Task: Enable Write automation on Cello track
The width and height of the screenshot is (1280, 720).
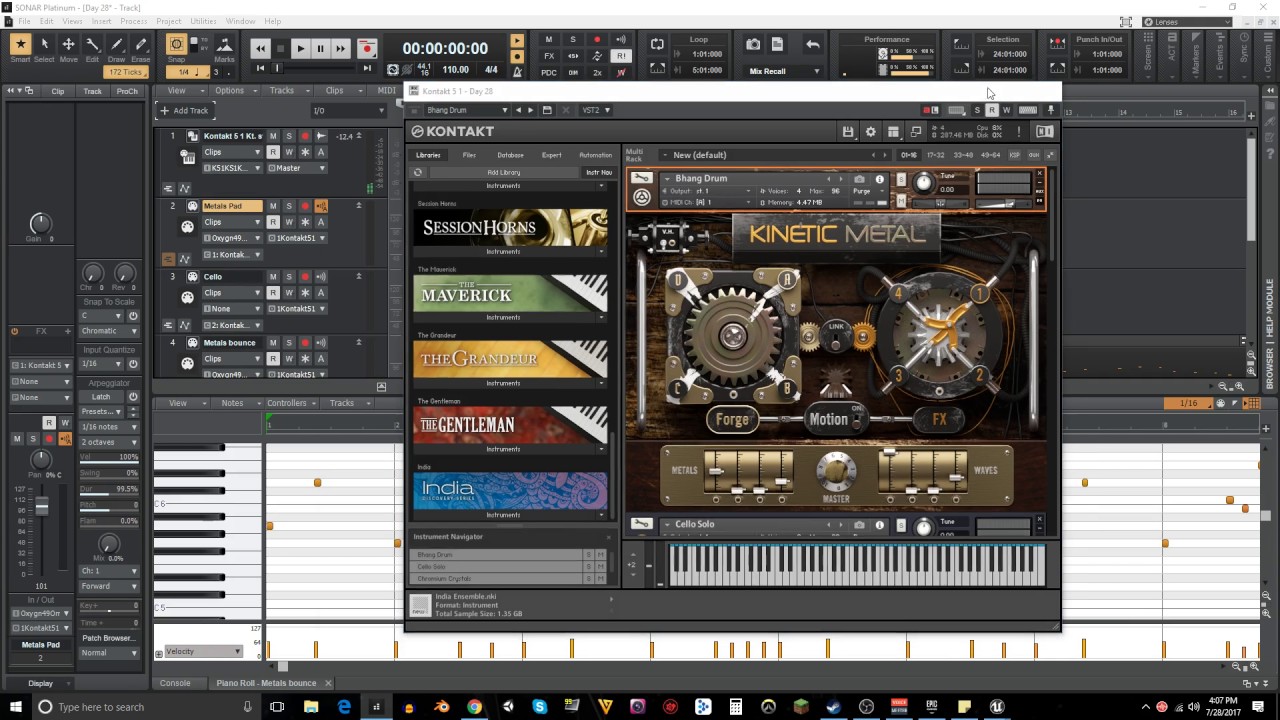Action: (289, 293)
